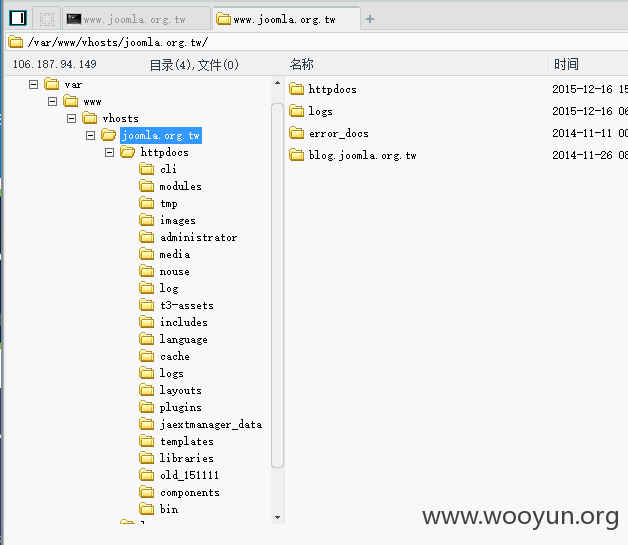Open a new tab with plus button
628x545 pixels.
tap(370, 19)
